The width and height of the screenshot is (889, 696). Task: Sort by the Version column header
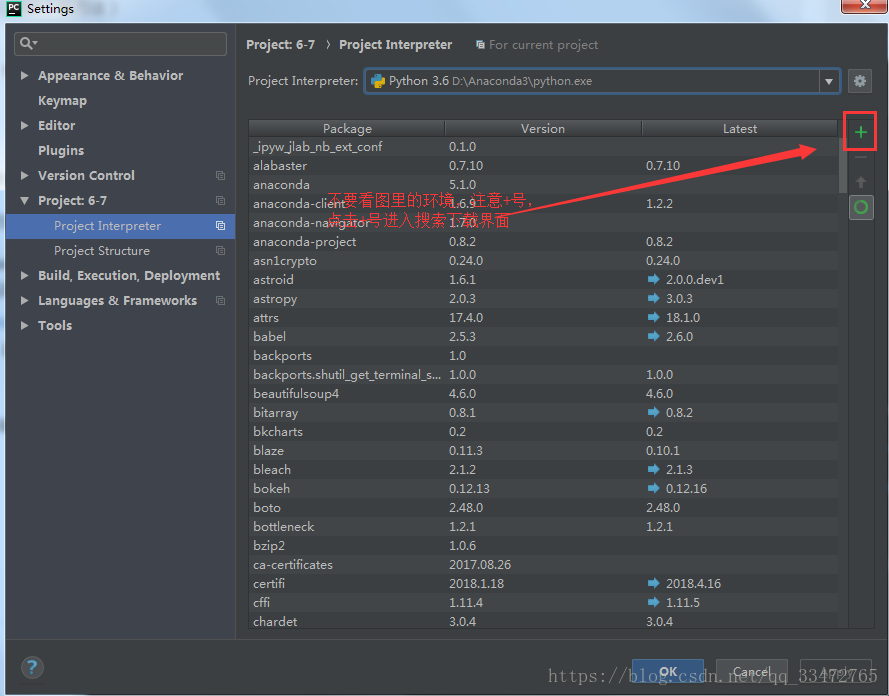pyautogui.click(x=543, y=129)
